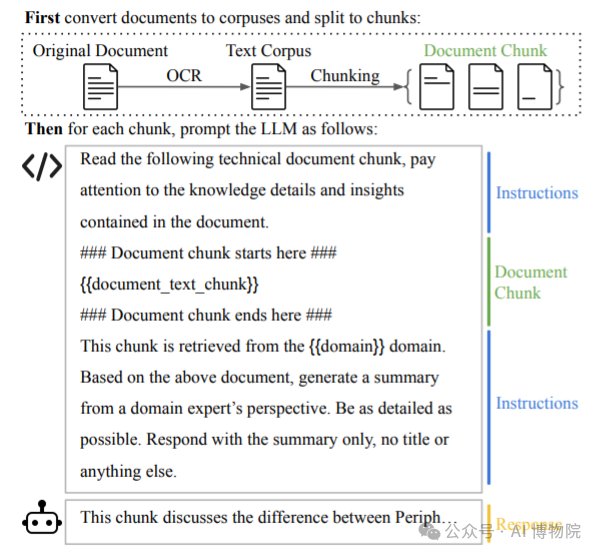600x555 pixels.
Task: Click the Text Corpus label
Action: 269,51
